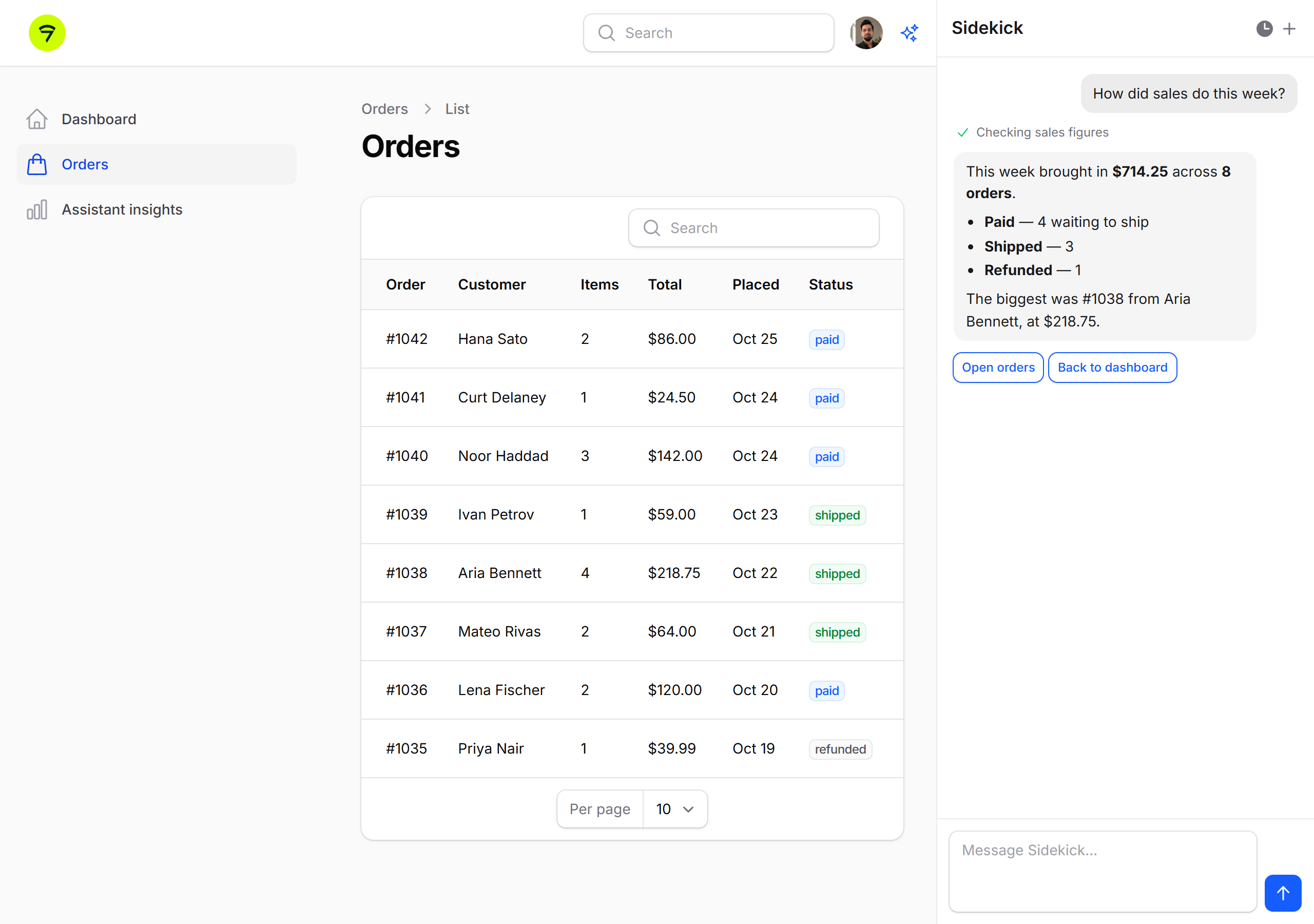The image size is (1314, 924).
Task: Send message with the blue arrow button
Action: pyautogui.click(x=1283, y=893)
